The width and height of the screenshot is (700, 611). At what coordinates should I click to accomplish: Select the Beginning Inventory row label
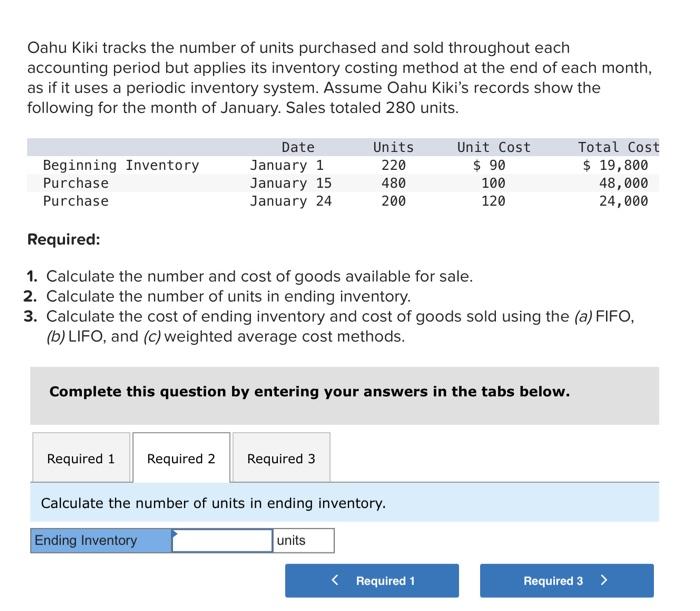click(x=120, y=165)
